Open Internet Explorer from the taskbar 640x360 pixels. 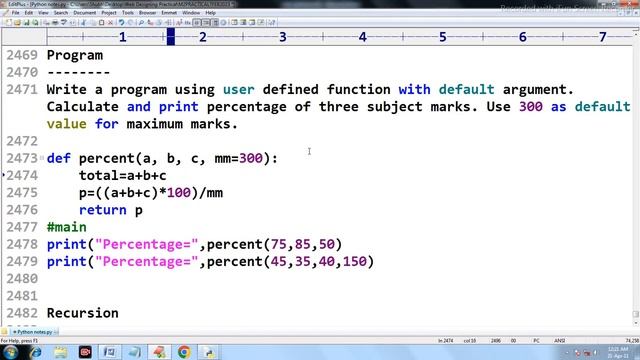[x=36, y=352]
